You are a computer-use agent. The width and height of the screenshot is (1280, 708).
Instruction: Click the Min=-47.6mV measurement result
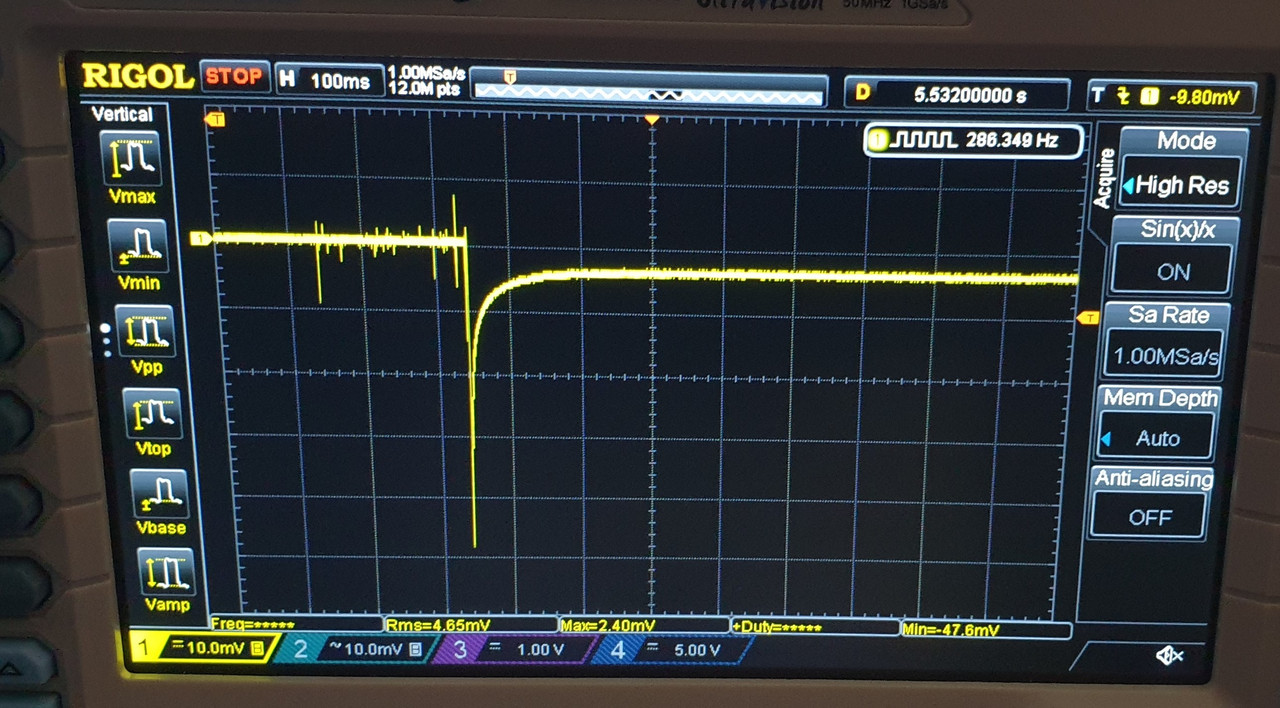click(x=951, y=630)
